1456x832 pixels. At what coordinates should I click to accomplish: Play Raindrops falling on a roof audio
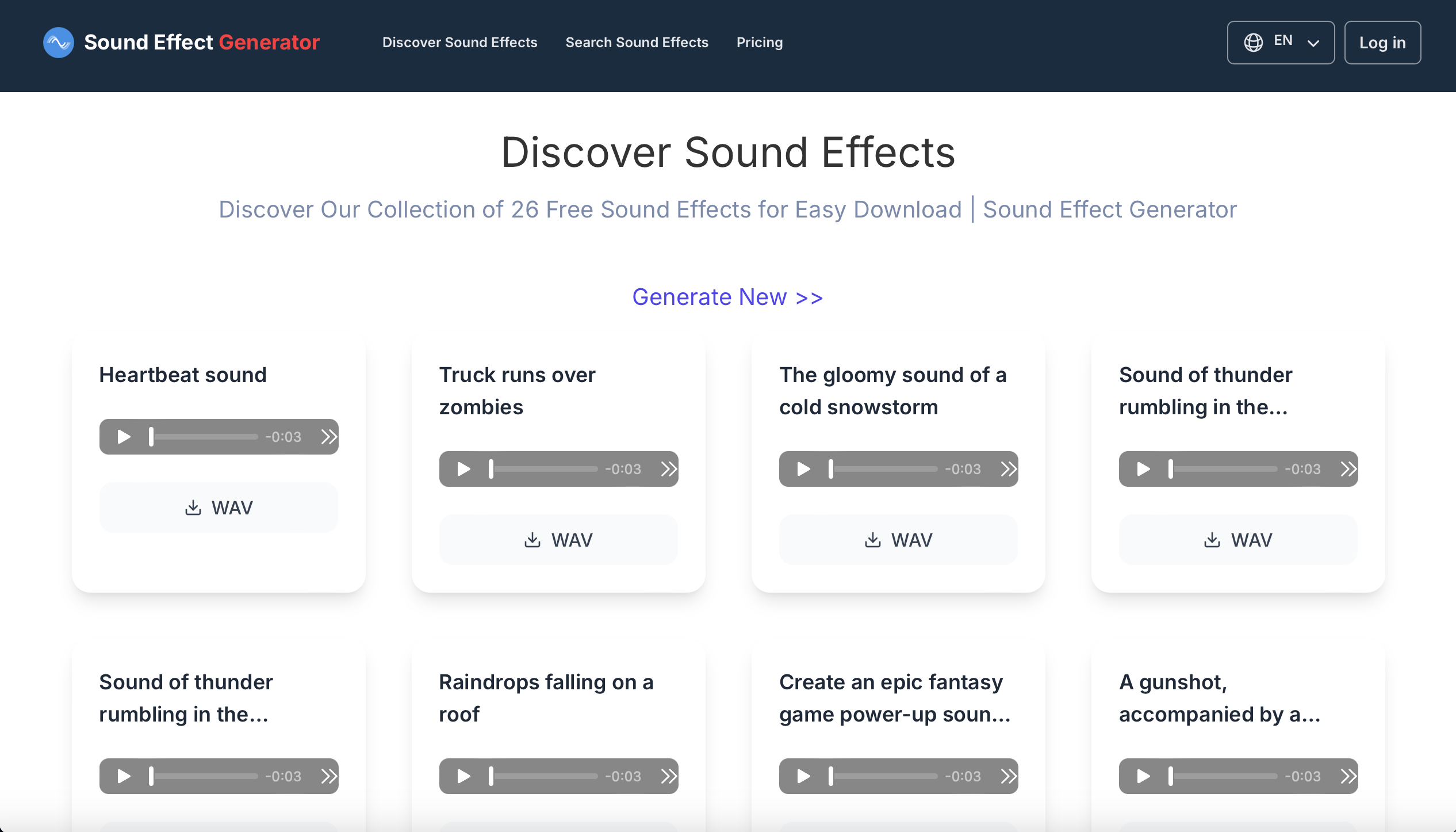(463, 776)
